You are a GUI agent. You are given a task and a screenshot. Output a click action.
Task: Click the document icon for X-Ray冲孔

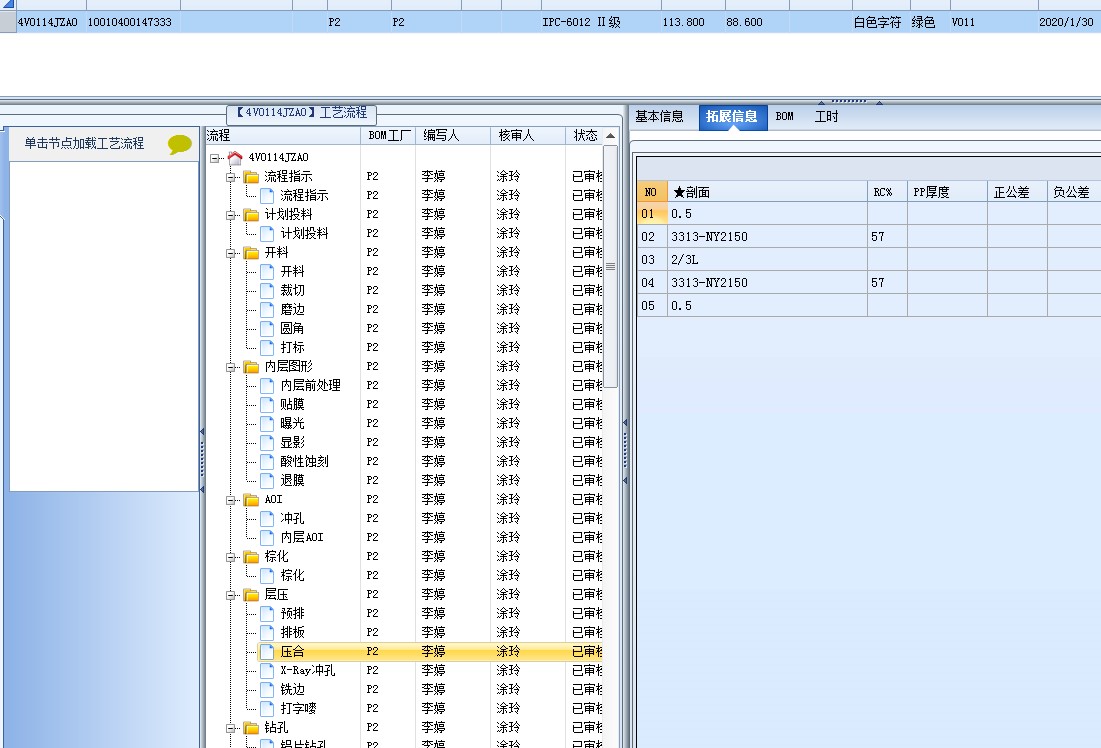[267, 671]
